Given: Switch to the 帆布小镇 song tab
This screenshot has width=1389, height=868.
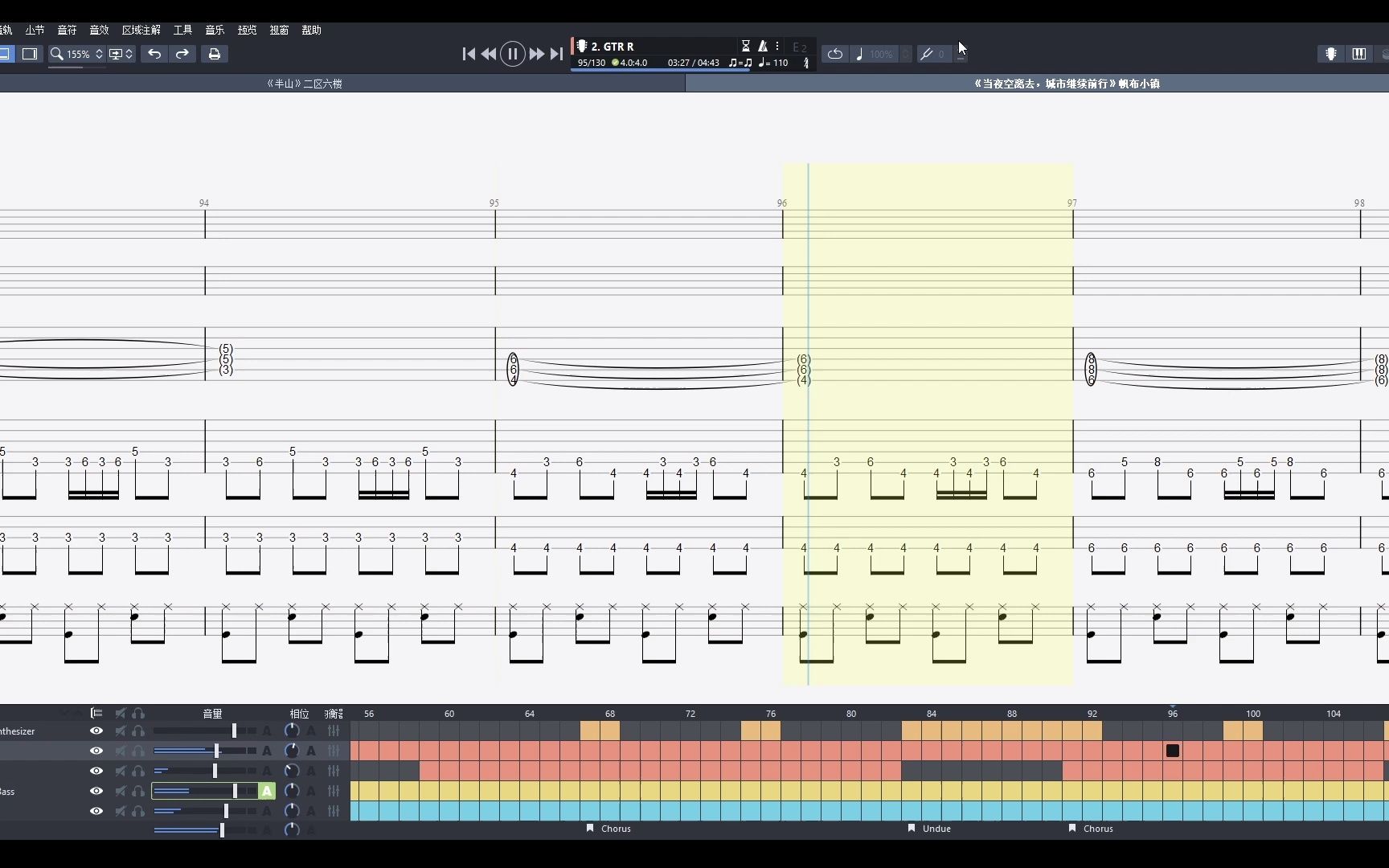Looking at the screenshot, I should pos(1067,84).
